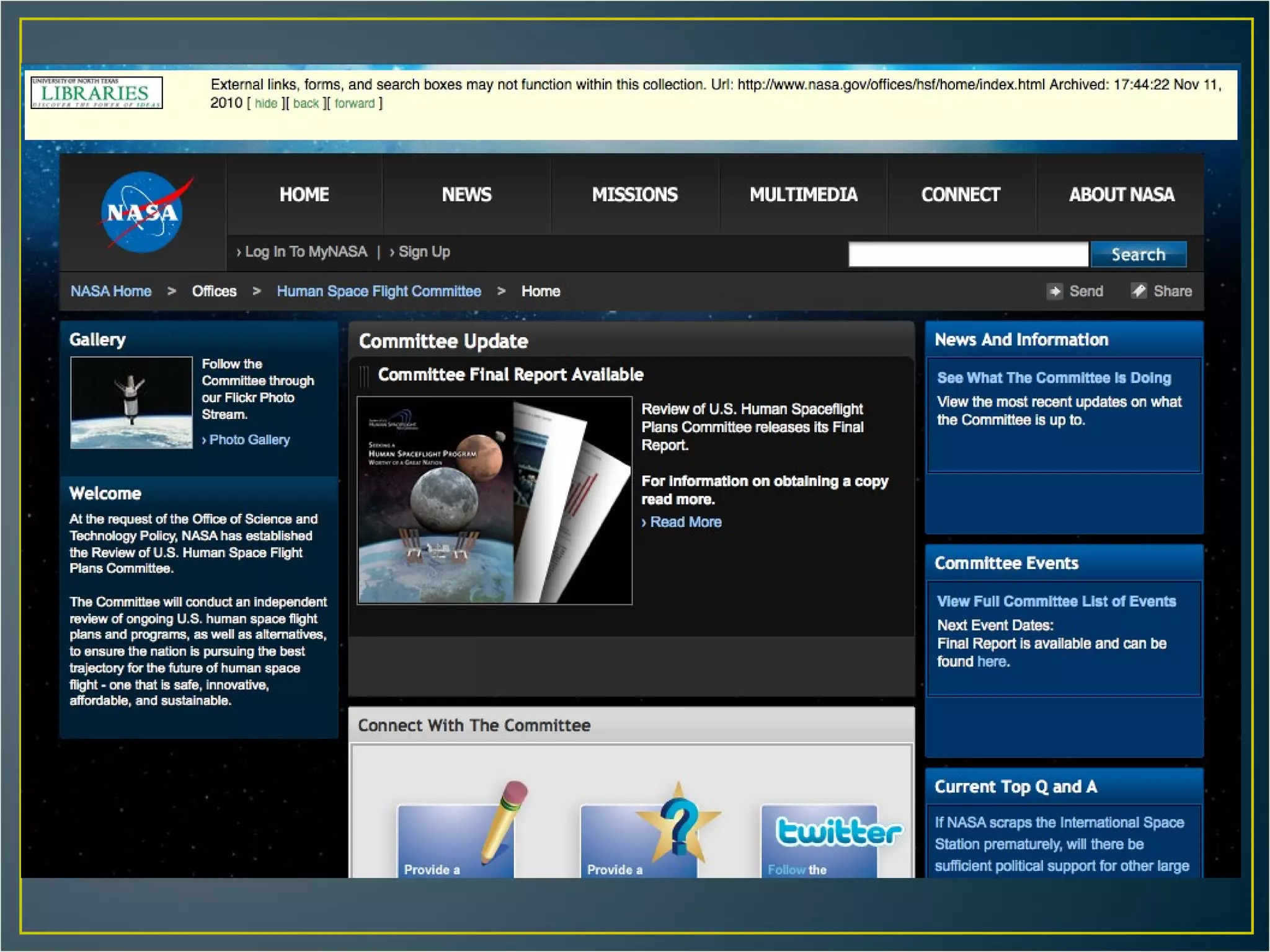Screen dimensions: 1270x952
Task: Follow the Read More link
Action: (x=685, y=522)
